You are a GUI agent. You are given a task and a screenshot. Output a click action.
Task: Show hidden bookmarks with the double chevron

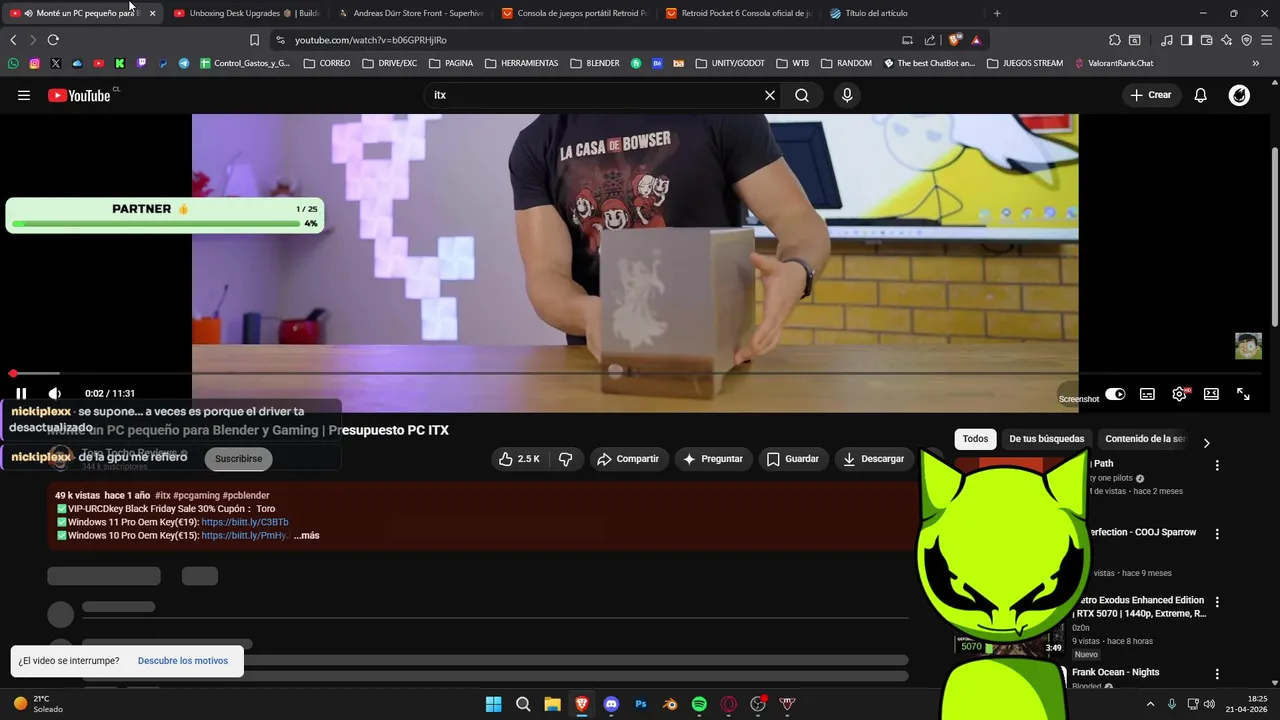[1256, 63]
